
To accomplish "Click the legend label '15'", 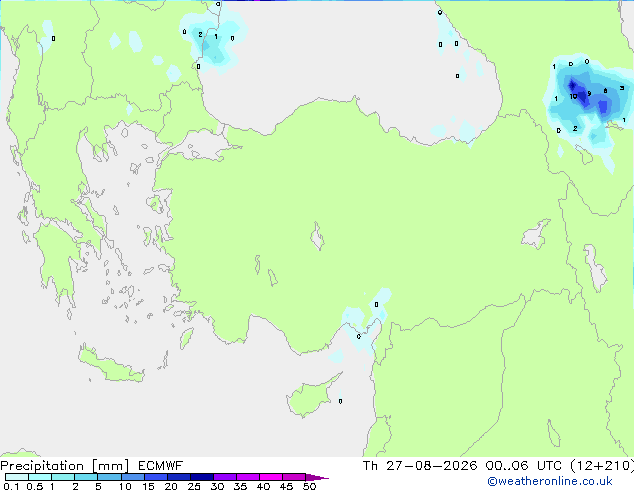I will 148,486.
